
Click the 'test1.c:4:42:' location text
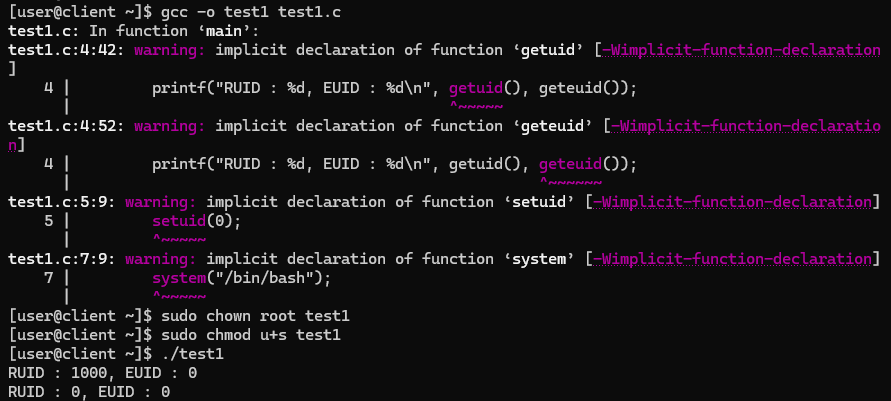[x=66, y=50]
